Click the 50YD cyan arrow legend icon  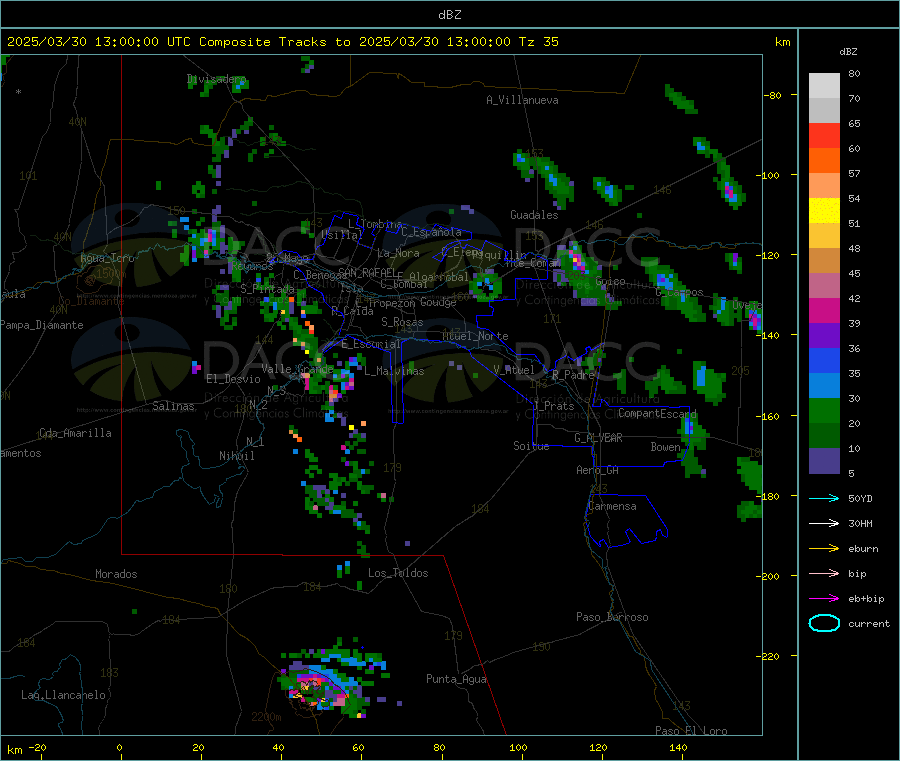pyautogui.click(x=824, y=498)
